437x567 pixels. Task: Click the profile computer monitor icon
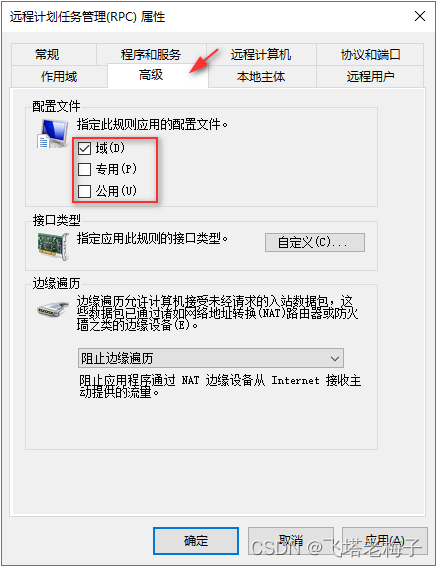pos(53,133)
